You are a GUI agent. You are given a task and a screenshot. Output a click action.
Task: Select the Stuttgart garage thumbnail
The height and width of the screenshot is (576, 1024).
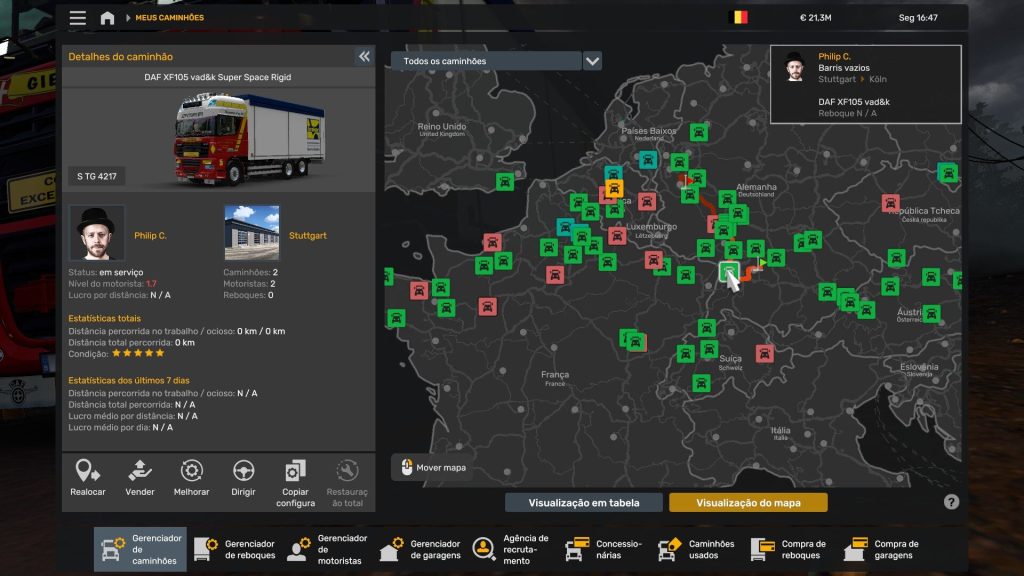[x=251, y=233]
